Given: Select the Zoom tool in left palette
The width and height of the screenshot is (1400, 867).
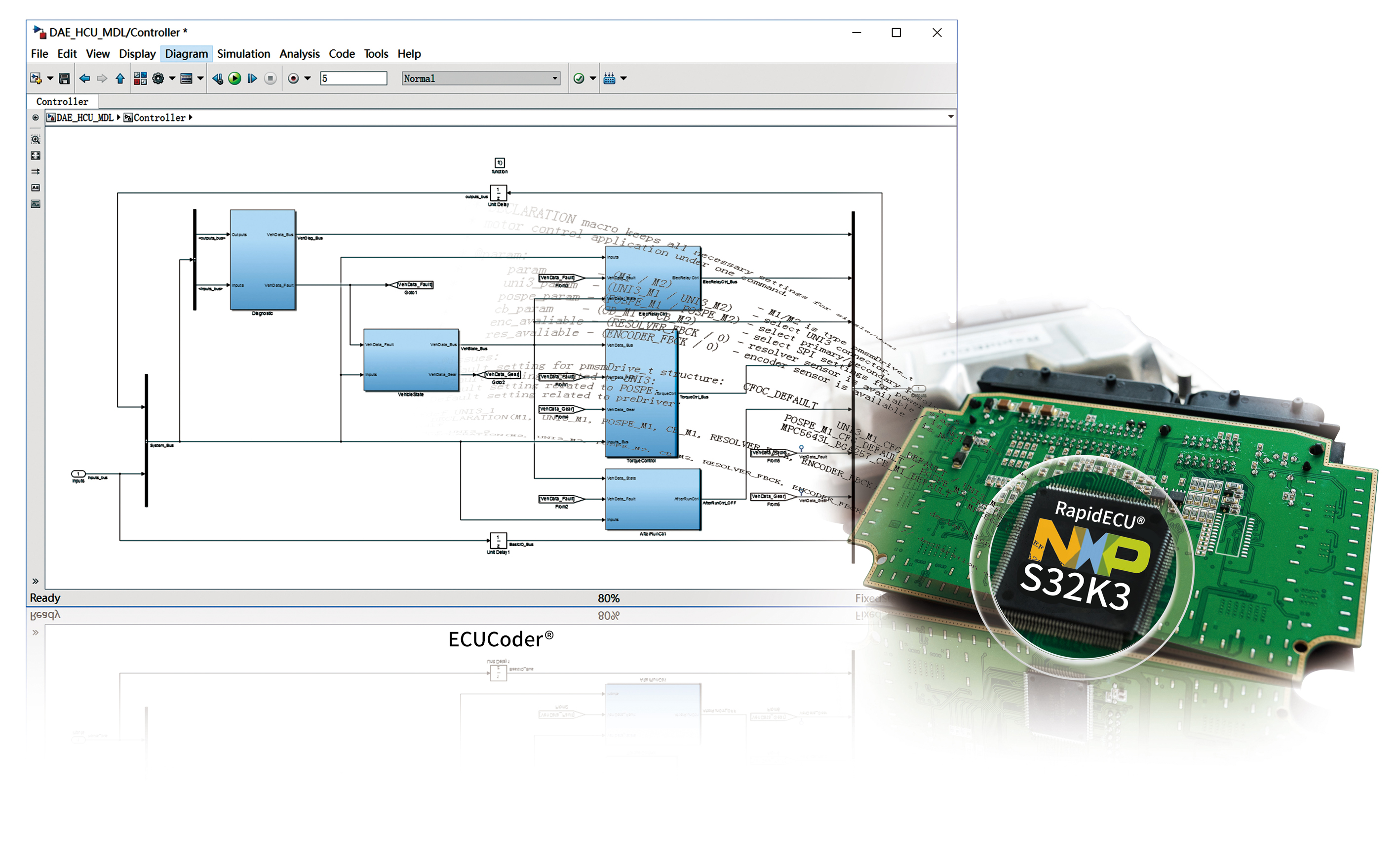Looking at the screenshot, I should [x=36, y=139].
